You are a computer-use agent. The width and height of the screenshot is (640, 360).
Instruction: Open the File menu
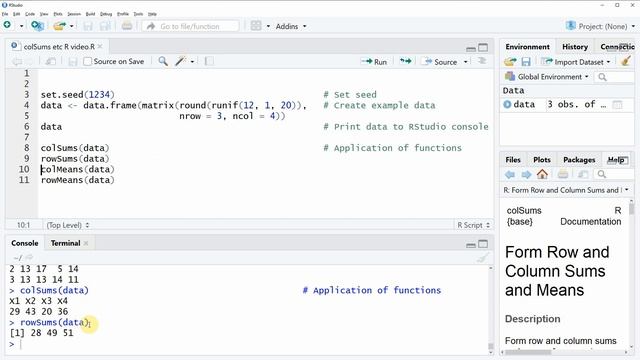(5, 14)
